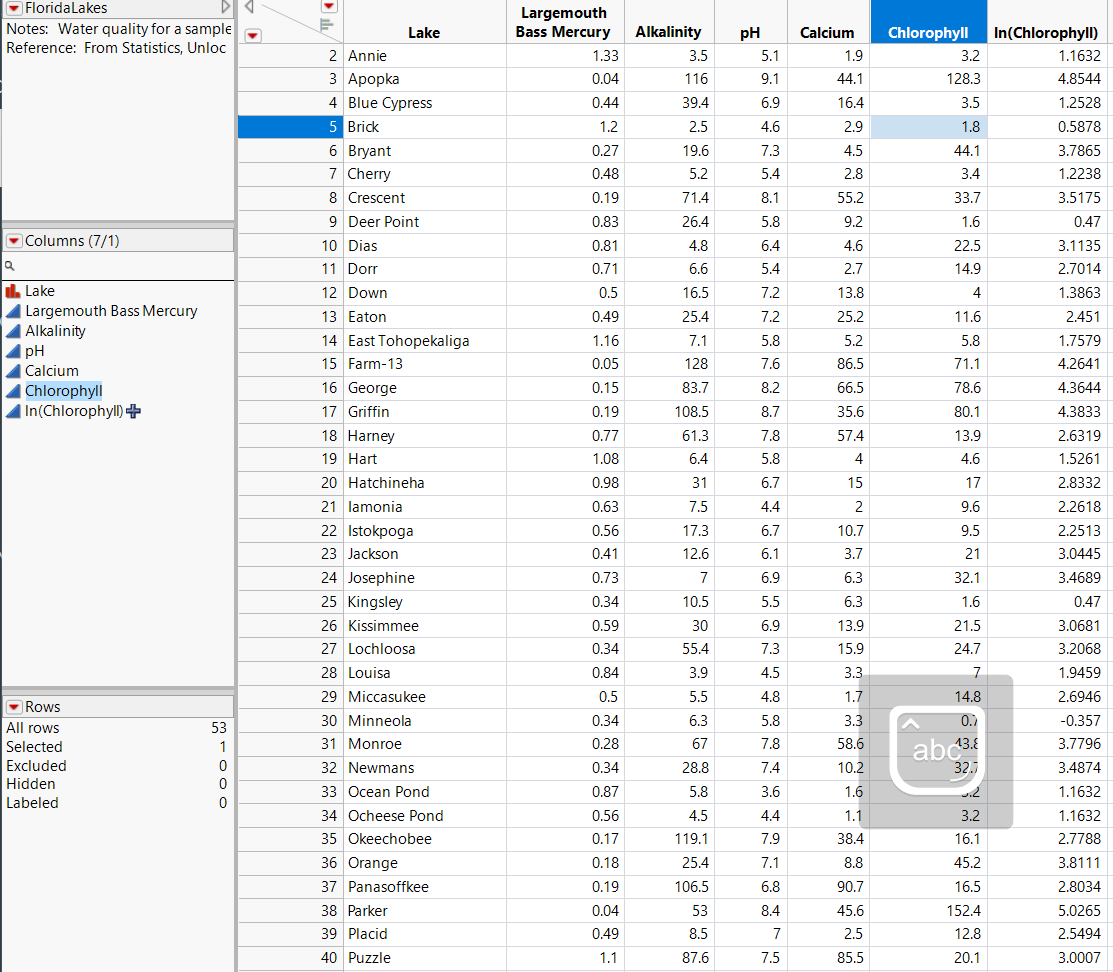Click the Selected label in Rows panel

tap(34, 746)
